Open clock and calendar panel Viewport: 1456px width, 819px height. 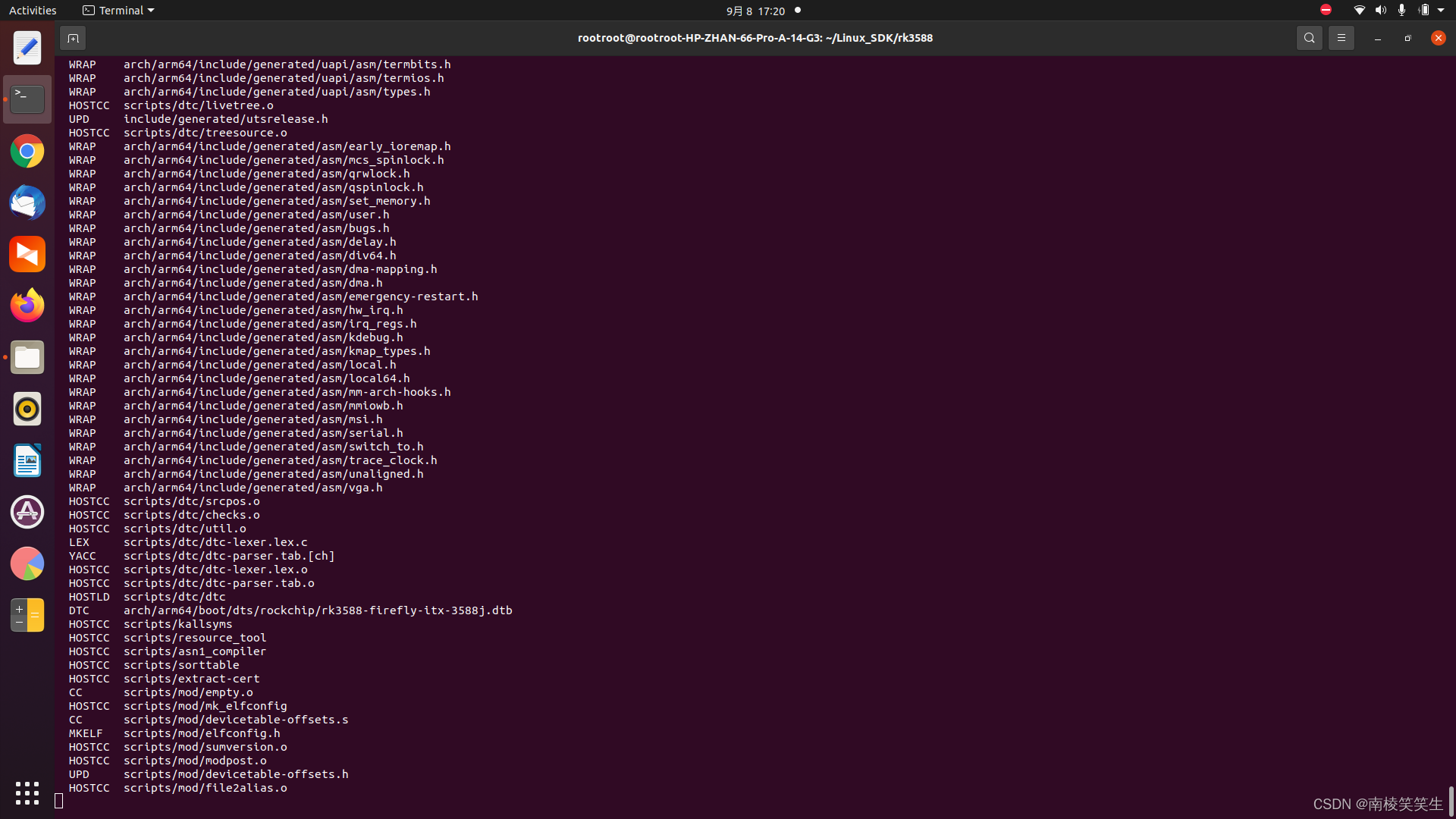point(755,11)
